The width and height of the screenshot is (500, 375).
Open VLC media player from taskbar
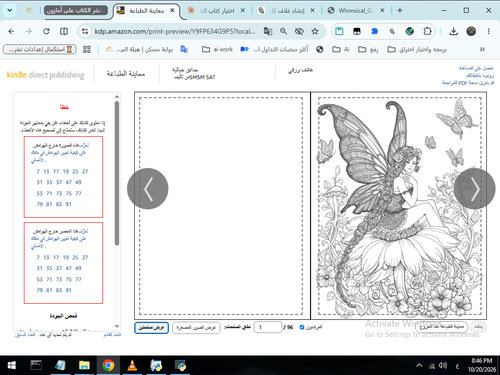[132, 365]
